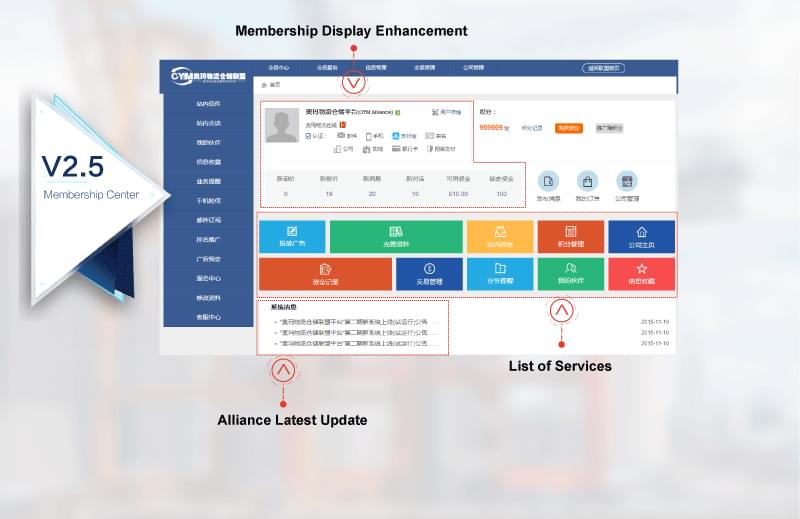Click the stat value 20
The width and height of the screenshot is (800, 519).
pos(372,194)
